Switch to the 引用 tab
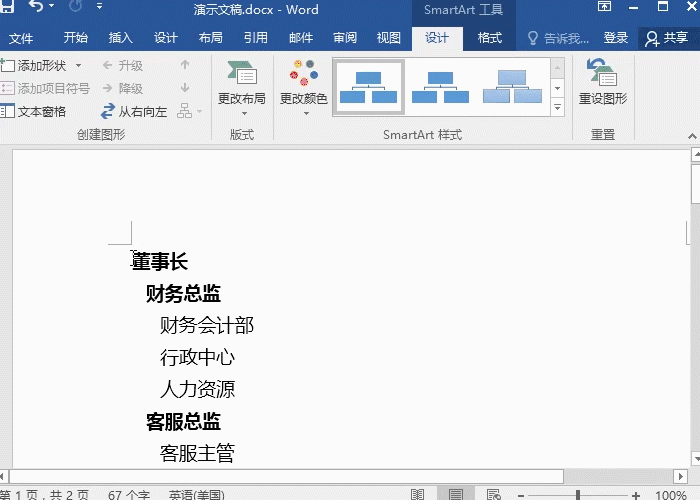Screen dimensions: 700x500 pyautogui.click(x=256, y=38)
